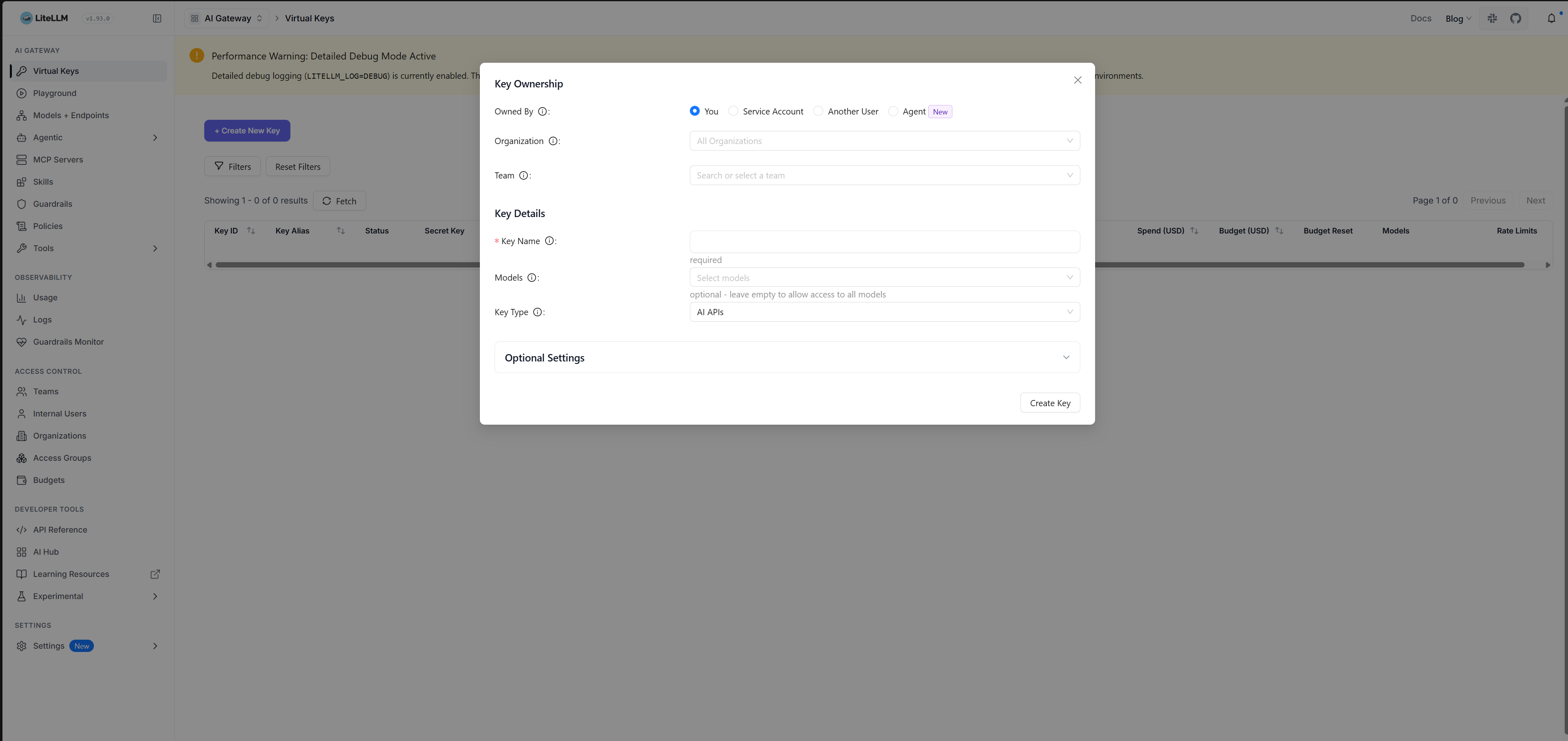Click info icon next to Owned By

[542, 112]
